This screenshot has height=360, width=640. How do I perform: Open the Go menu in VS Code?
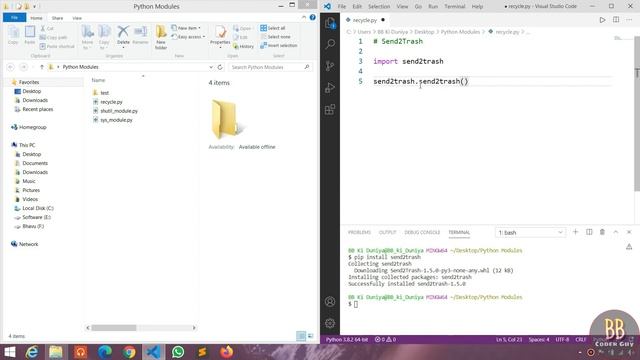pyautogui.click(x=418, y=7)
